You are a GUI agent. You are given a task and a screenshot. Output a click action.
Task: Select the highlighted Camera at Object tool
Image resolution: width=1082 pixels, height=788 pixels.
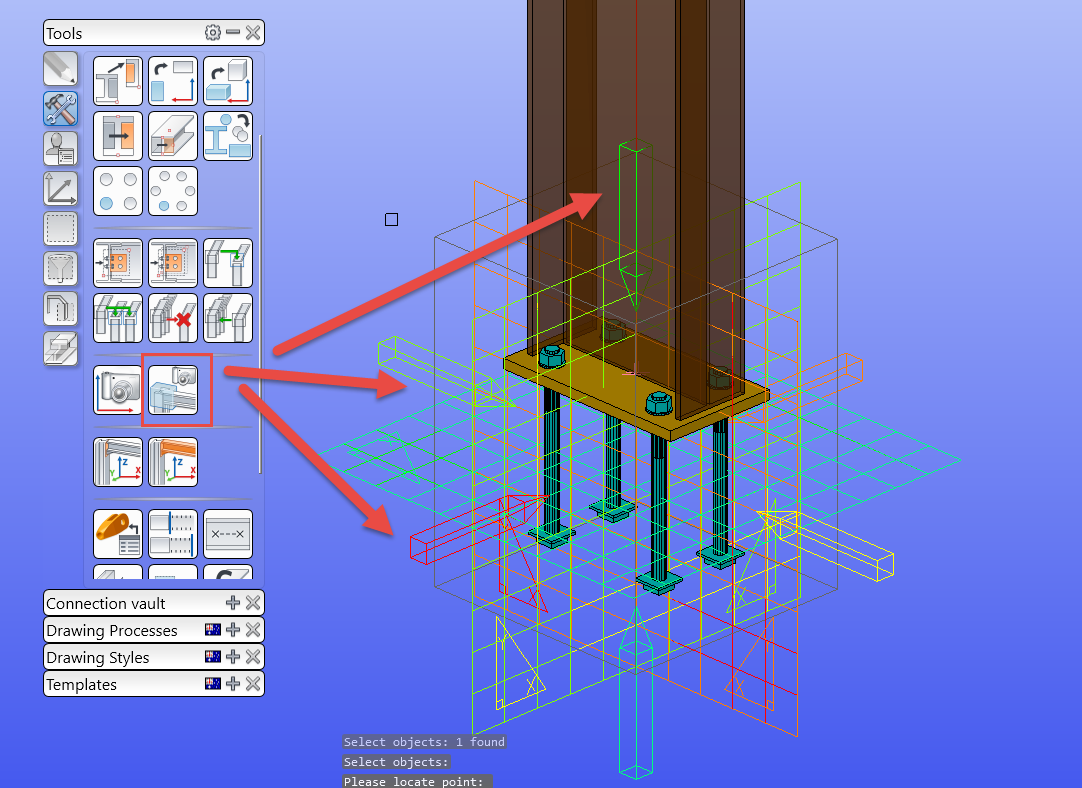tap(174, 391)
